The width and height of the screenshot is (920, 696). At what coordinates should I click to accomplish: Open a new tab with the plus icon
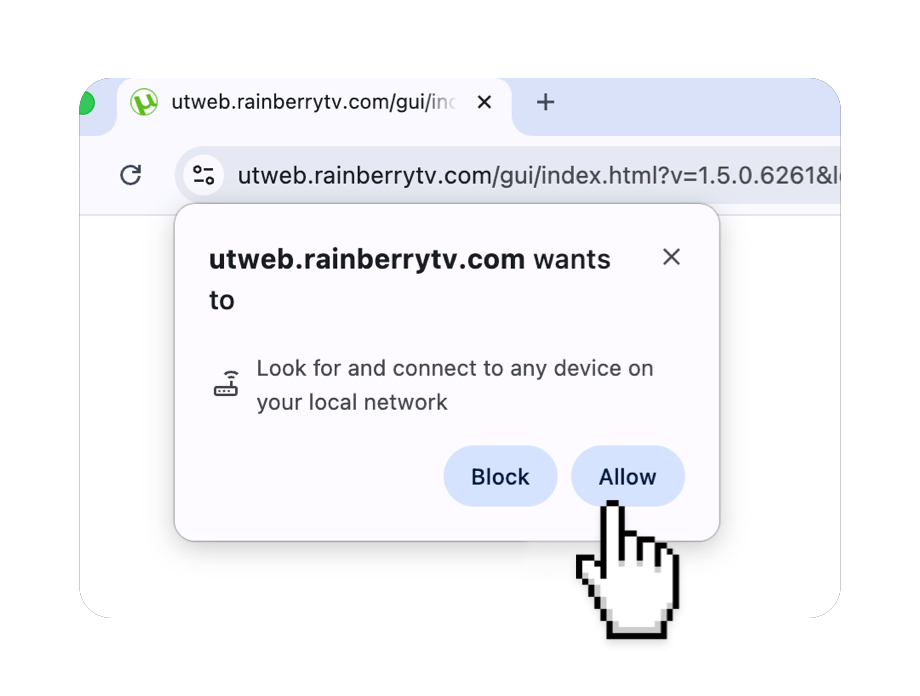[x=545, y=102]
